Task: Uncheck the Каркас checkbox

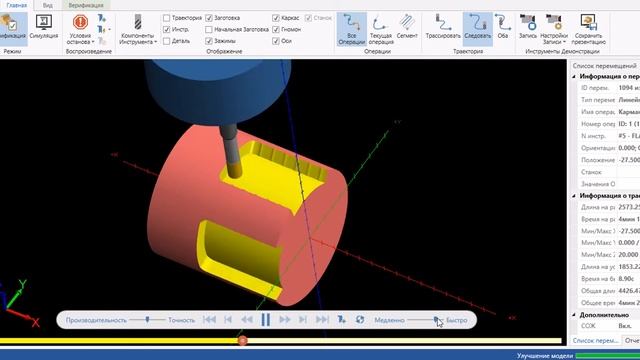Action: coord(276,18)
